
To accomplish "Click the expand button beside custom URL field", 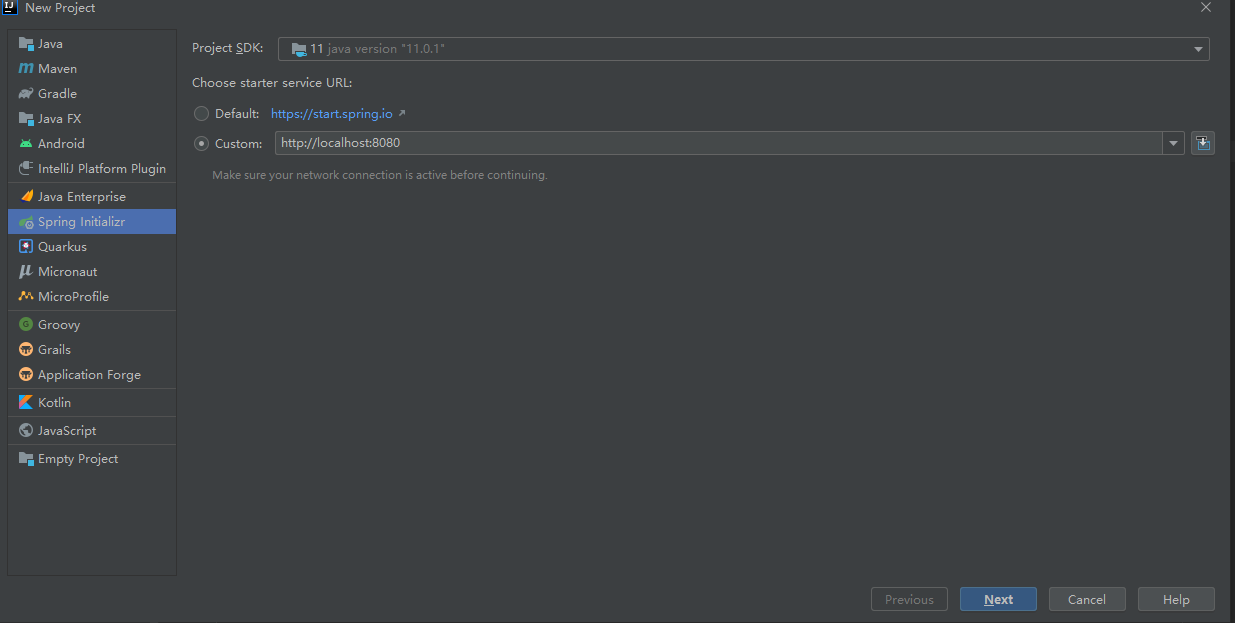I will [x=1203, y=143].
